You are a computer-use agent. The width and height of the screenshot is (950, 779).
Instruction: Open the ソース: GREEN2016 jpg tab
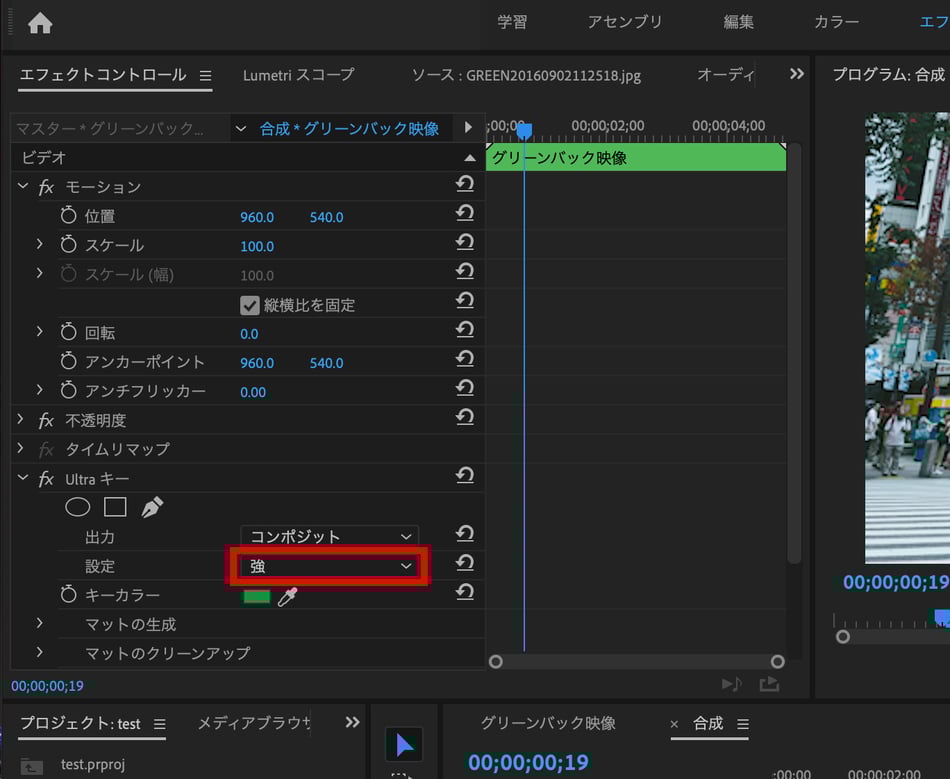(x=526, y=75)
